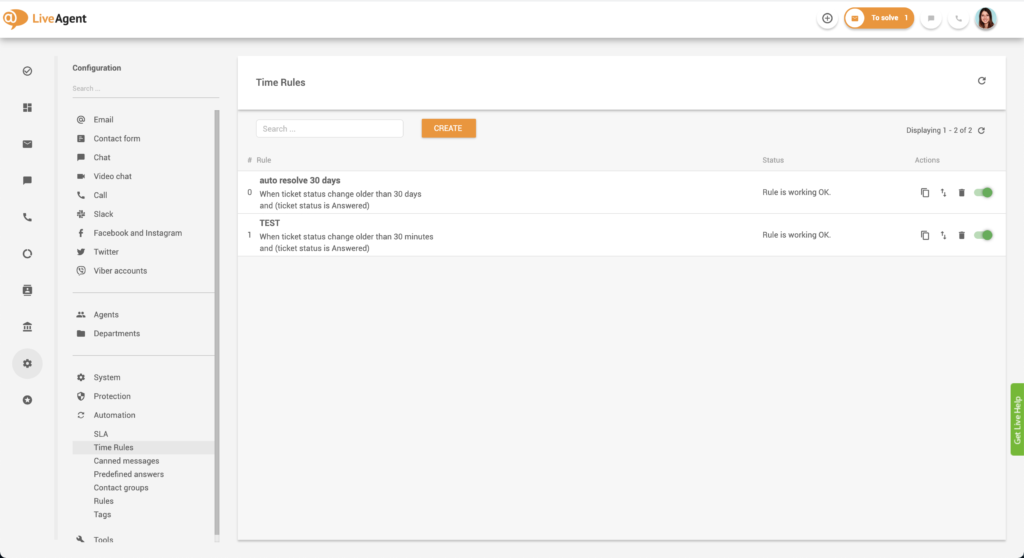Toggle off the TEST rule switch
1024x558 pixels.
pyautogui.click(x=983, y=236)
